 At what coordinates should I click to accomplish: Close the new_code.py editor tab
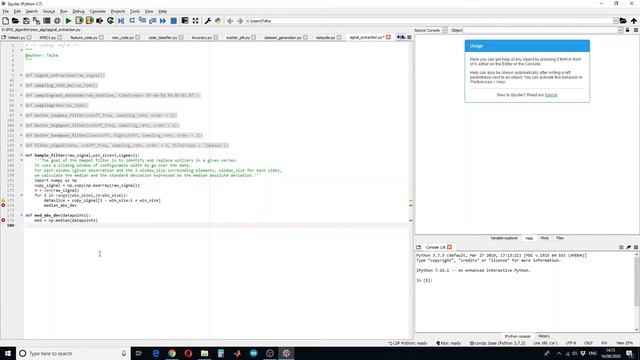pos(138,38)
